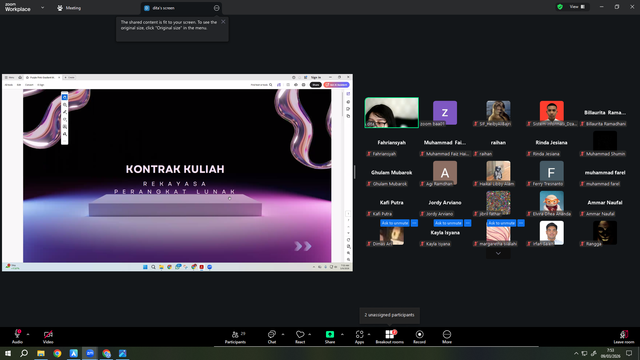This screenshot has height=360, width=640.
Task: Click the Ghulam Mubarok participant name
Action: pos(391,173)
